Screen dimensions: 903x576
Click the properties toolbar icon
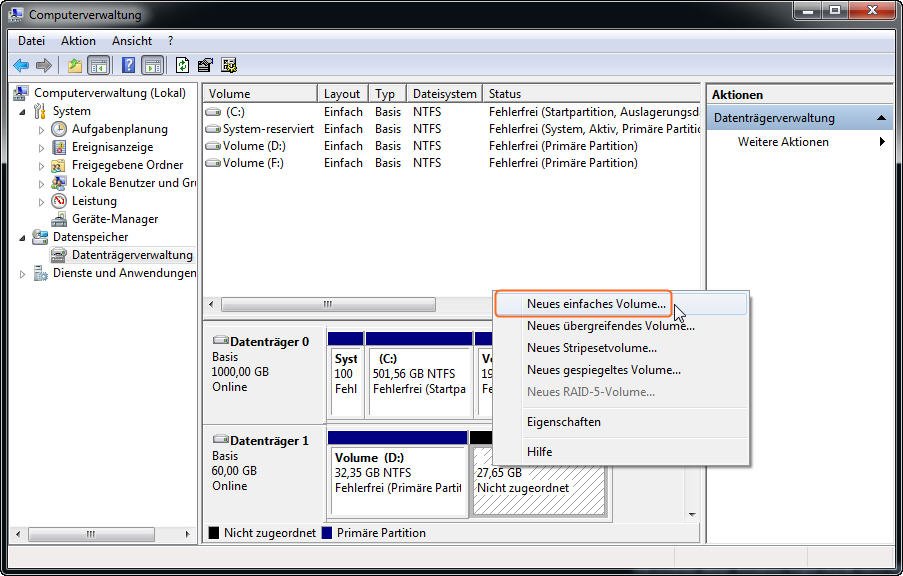205,66
